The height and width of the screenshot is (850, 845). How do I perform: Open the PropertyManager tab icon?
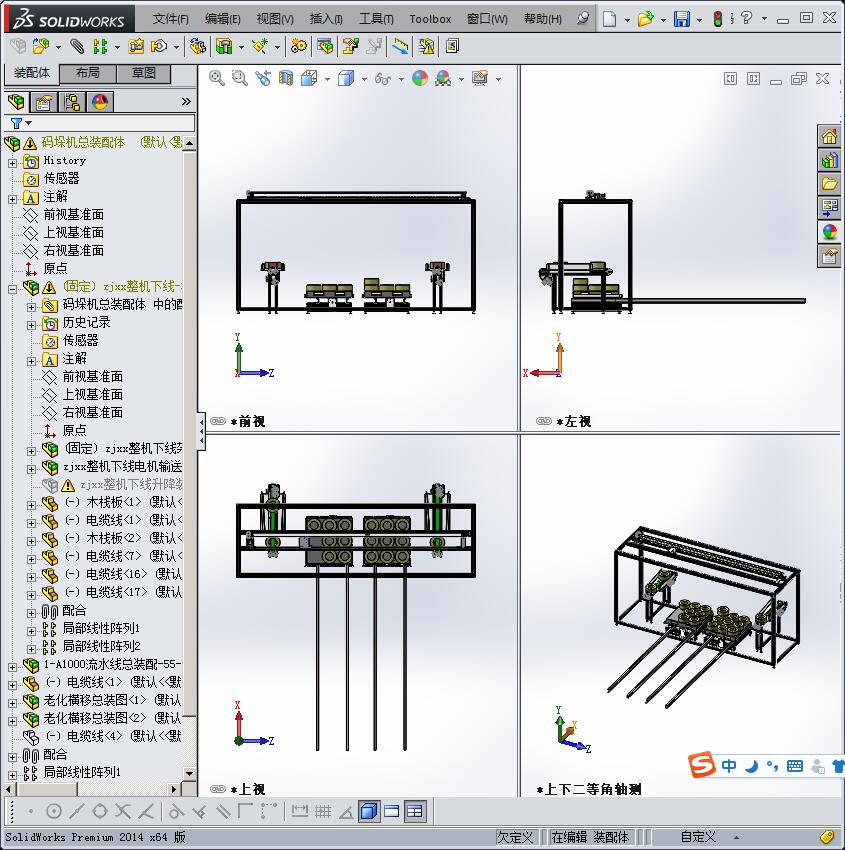44,101
